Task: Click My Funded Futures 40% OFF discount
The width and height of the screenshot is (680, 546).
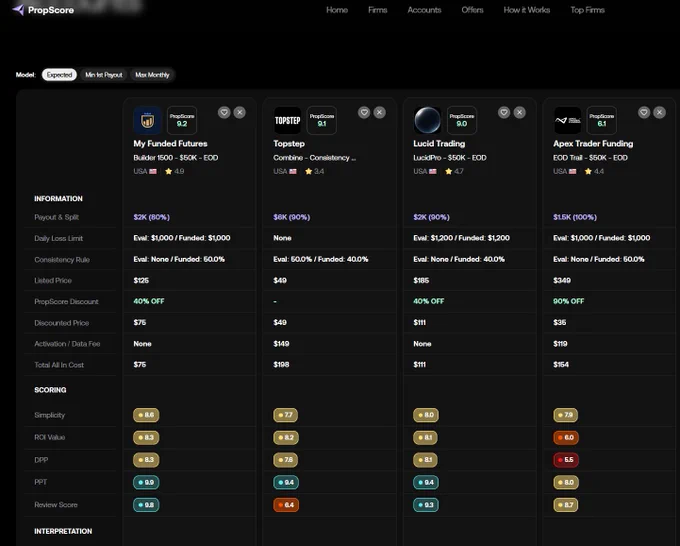Action: (149, 301)
